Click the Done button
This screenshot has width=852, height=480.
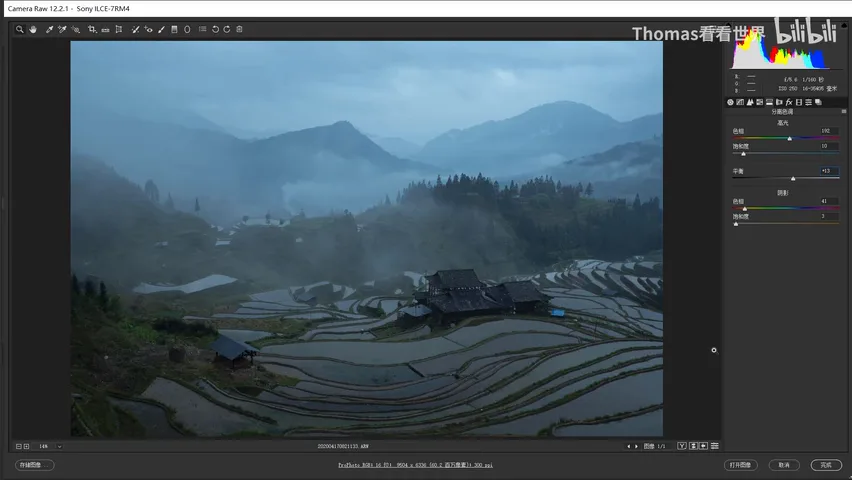click(826, 465)
